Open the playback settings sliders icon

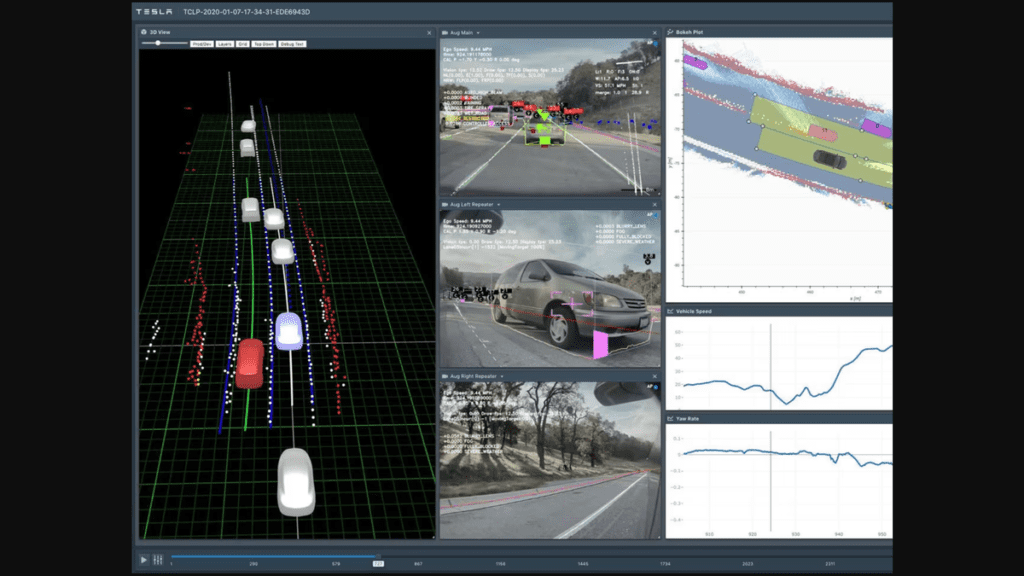coord(158,560)
